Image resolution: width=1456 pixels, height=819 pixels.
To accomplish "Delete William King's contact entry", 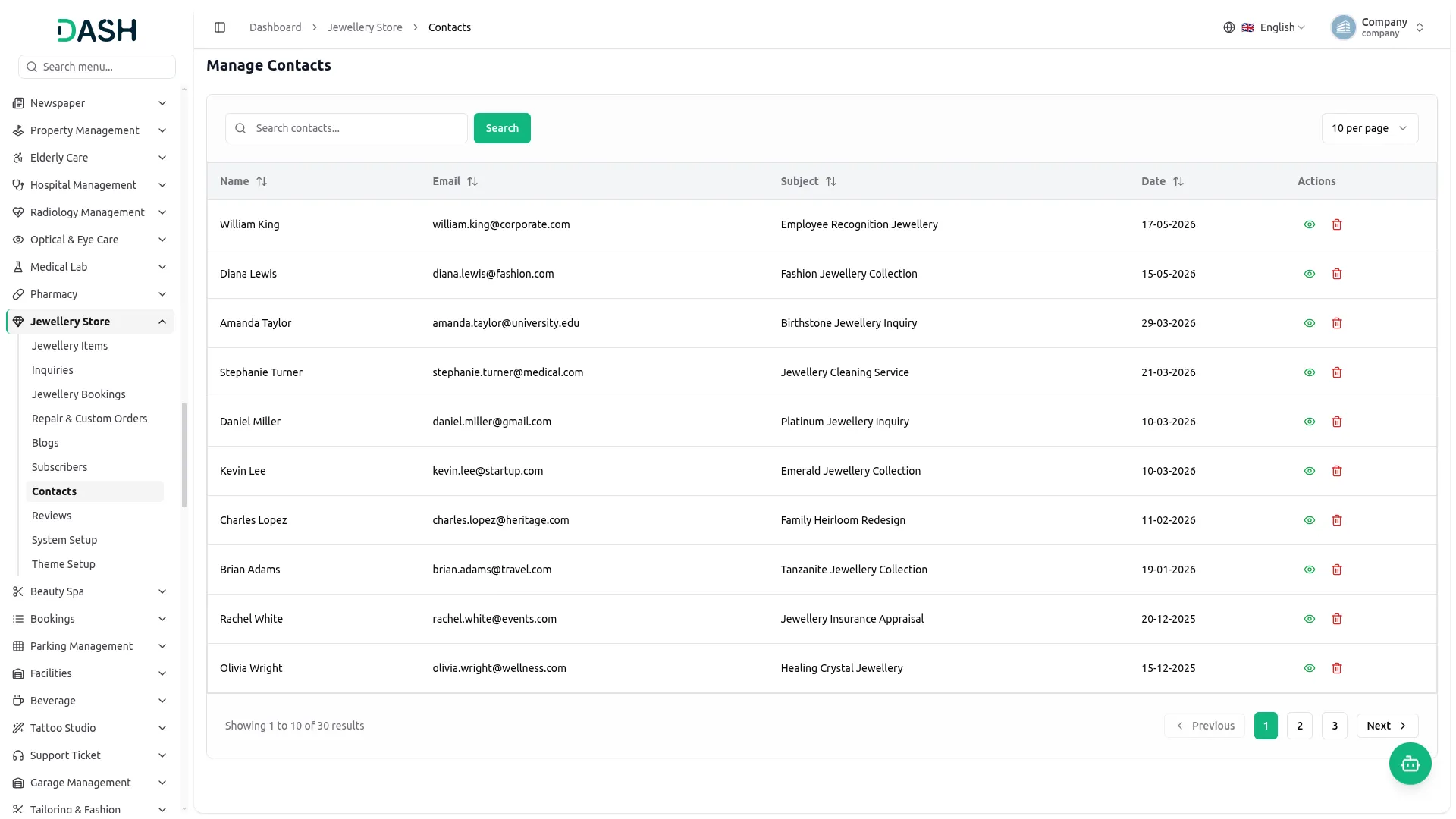I will click(x=1337, y=224).
